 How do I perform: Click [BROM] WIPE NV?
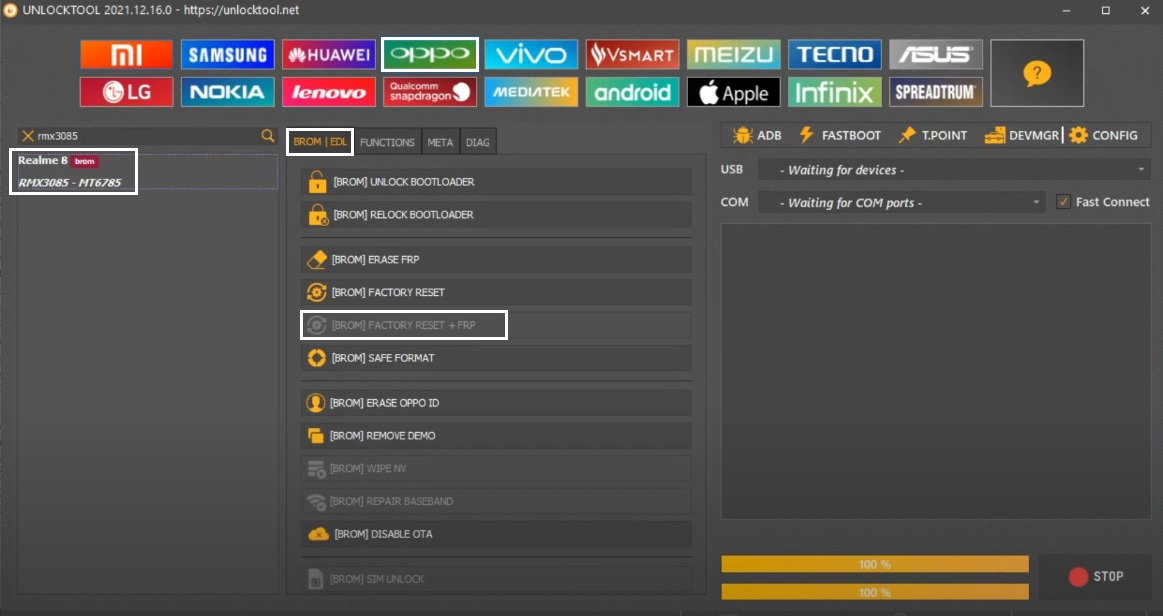[496, 468]
